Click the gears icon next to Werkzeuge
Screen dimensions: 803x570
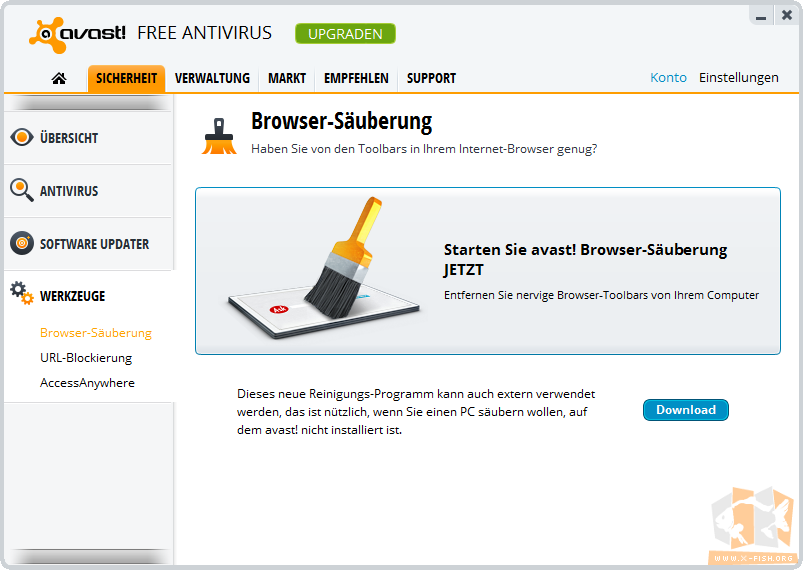(x=22, y=293)
